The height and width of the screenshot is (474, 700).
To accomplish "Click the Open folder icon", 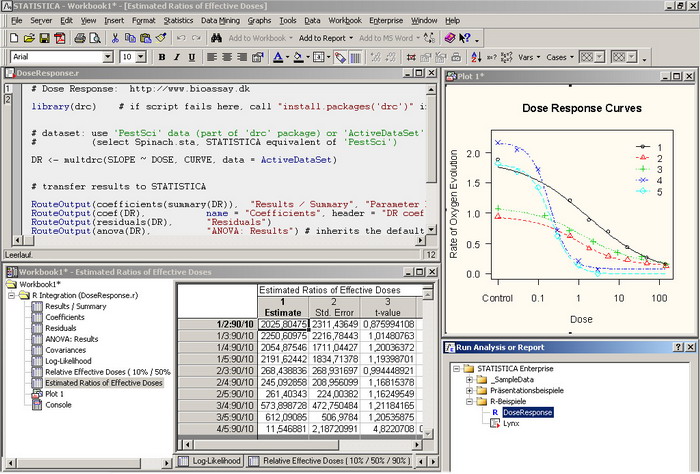I will click(x=29, y=38).
